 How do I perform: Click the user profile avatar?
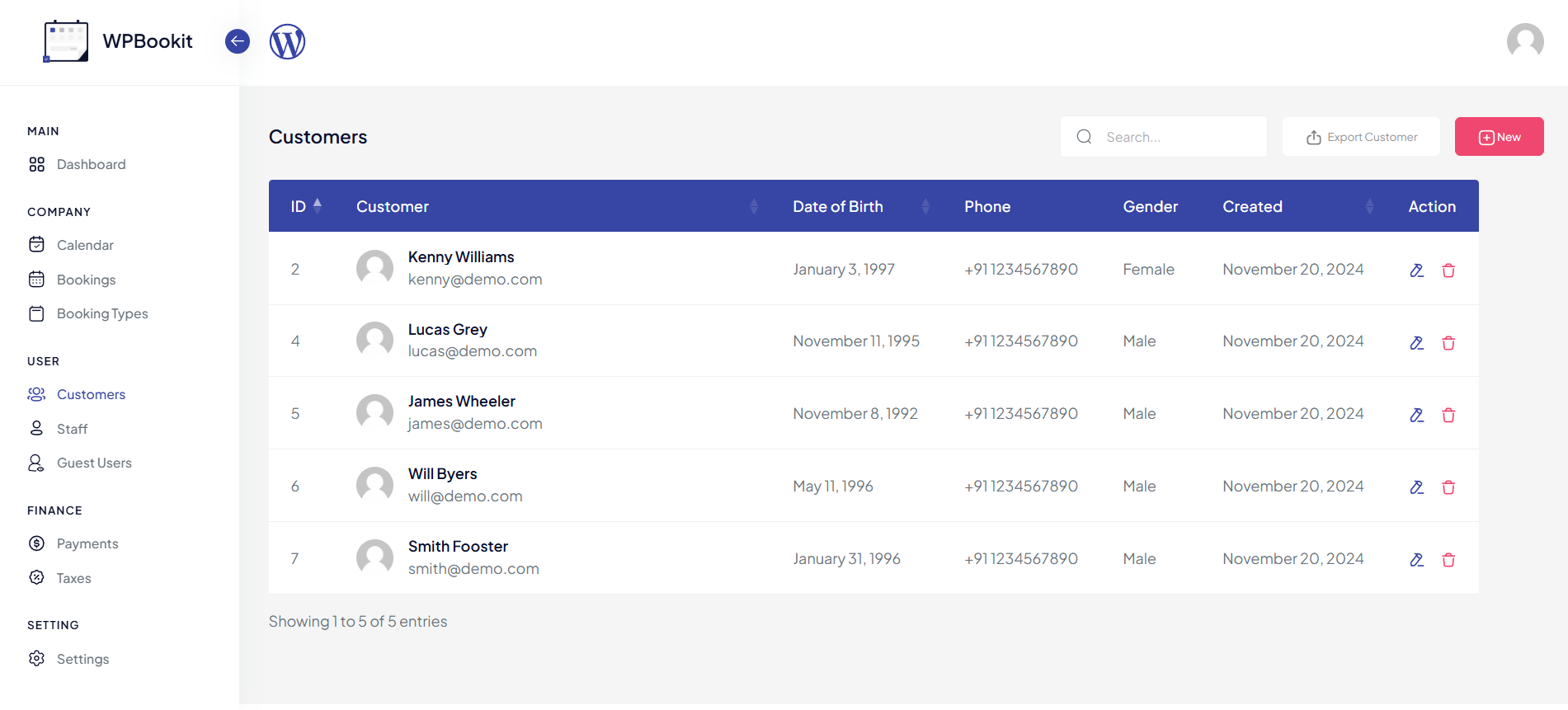pos(1524,41)
